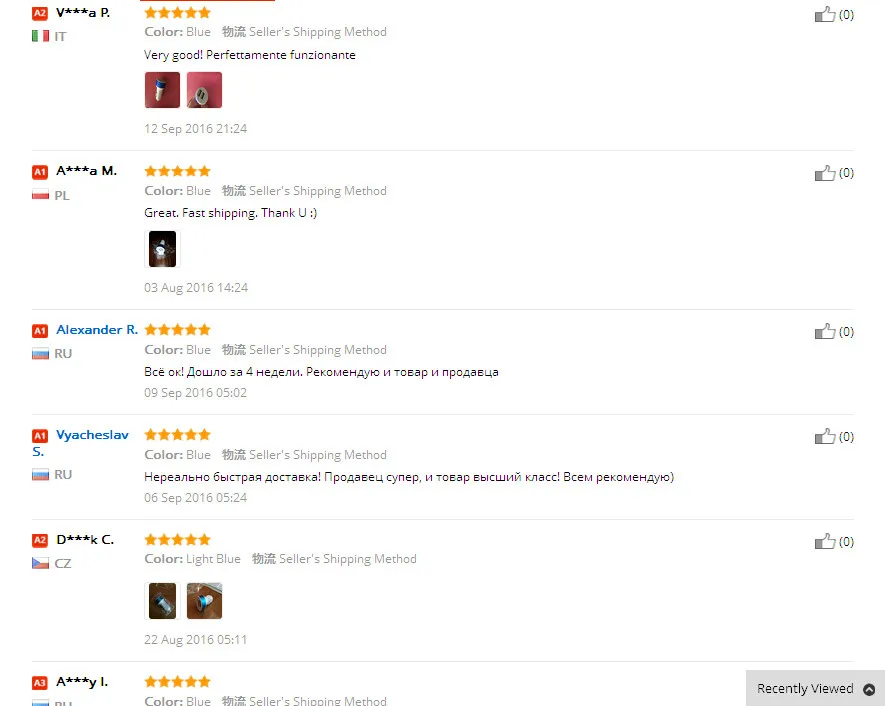This screenshot has height=706, width=885.
Task: Click the Italy flag icon under V***a P.
Action: [40, 36]
